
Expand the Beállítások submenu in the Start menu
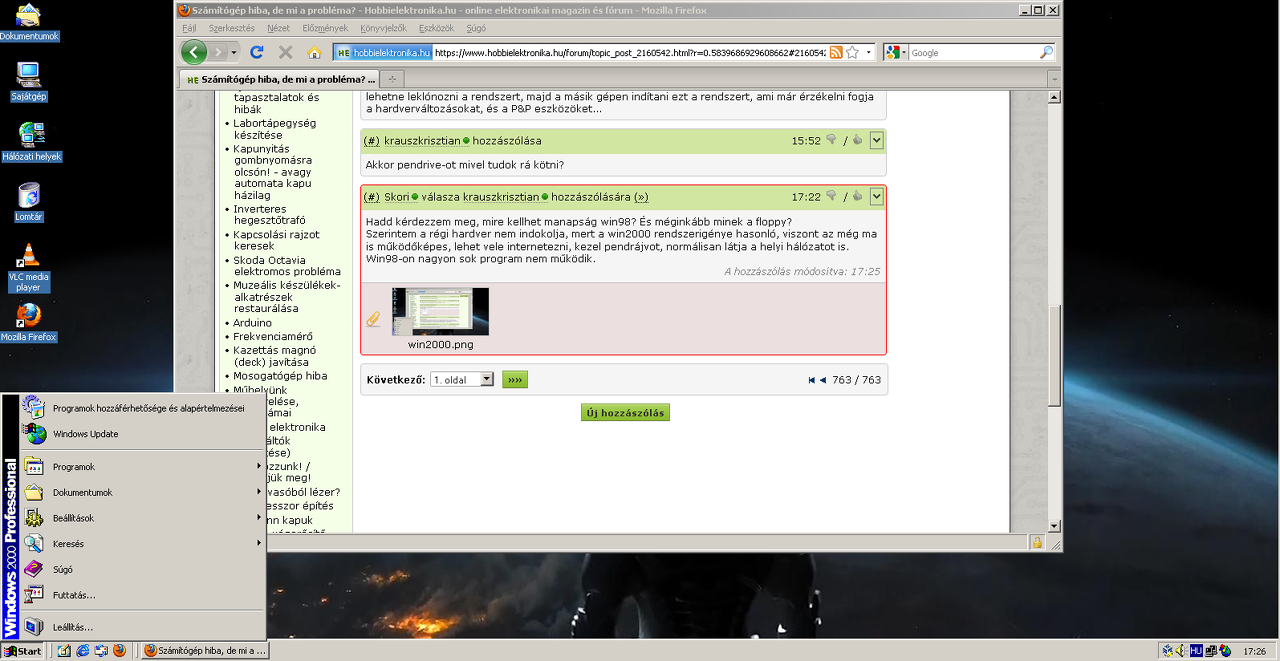tap(143, 518)
